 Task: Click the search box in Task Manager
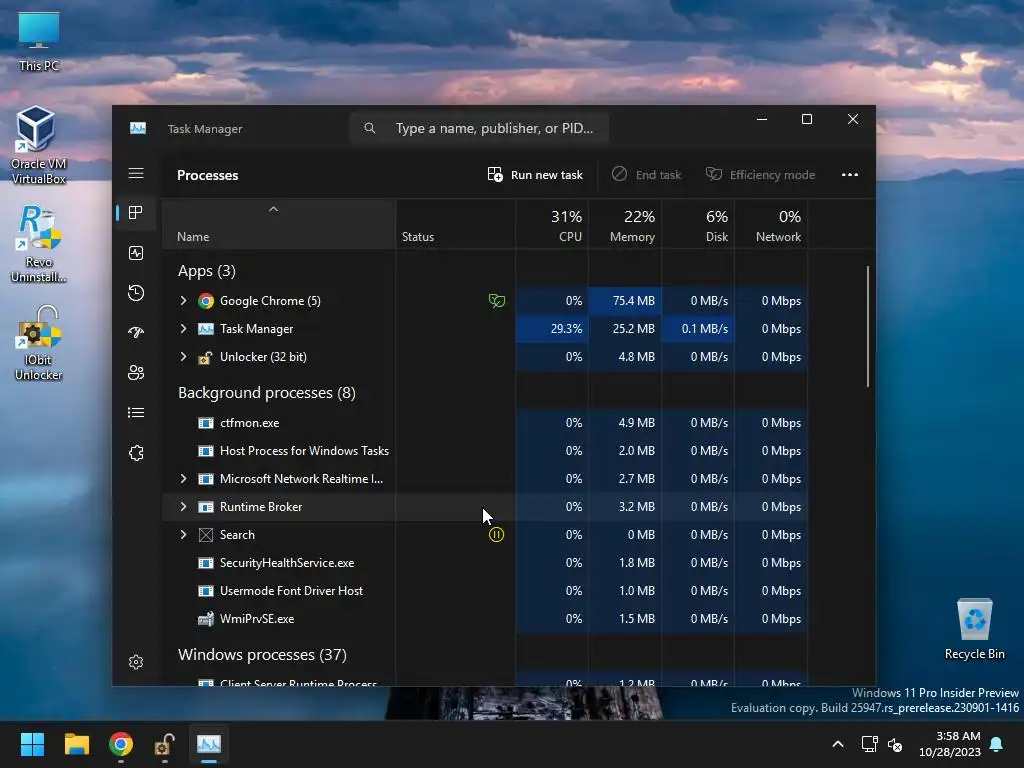point(479,128)
